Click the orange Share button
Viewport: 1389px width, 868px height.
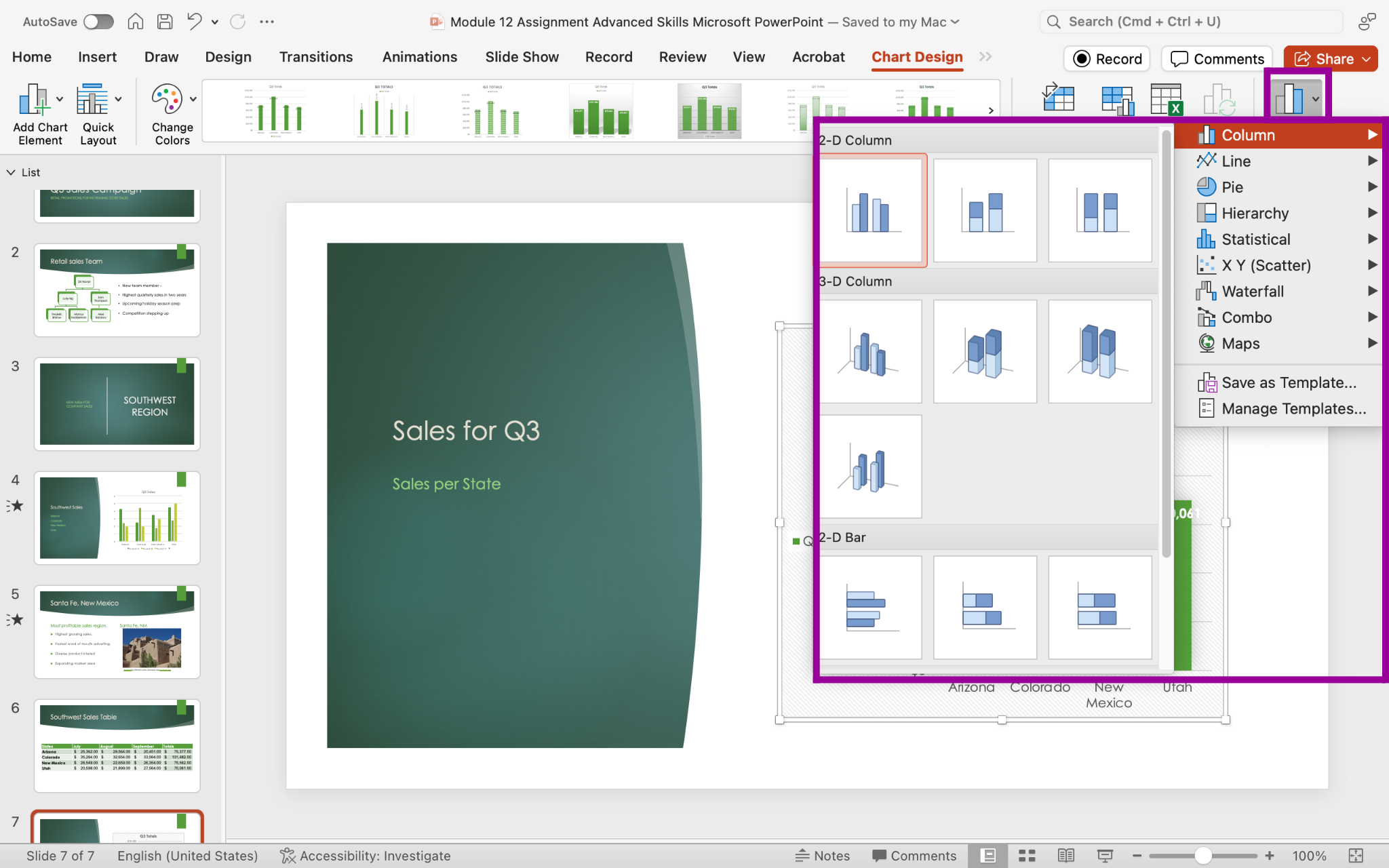(1331, 59)
